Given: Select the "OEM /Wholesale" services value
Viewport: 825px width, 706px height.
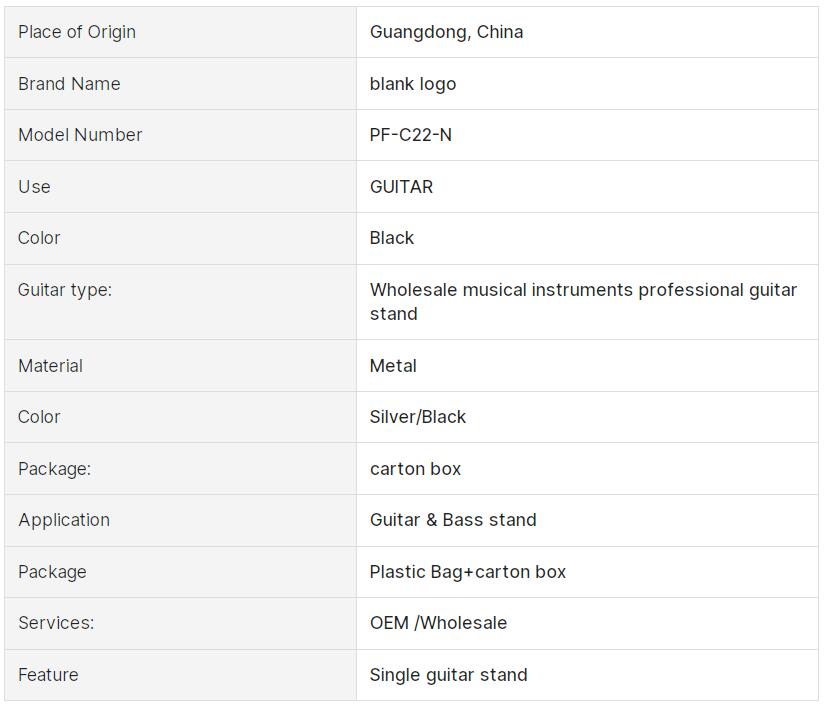Looking at the screenshot, I should pyautogui.click(x=438, y=623).
